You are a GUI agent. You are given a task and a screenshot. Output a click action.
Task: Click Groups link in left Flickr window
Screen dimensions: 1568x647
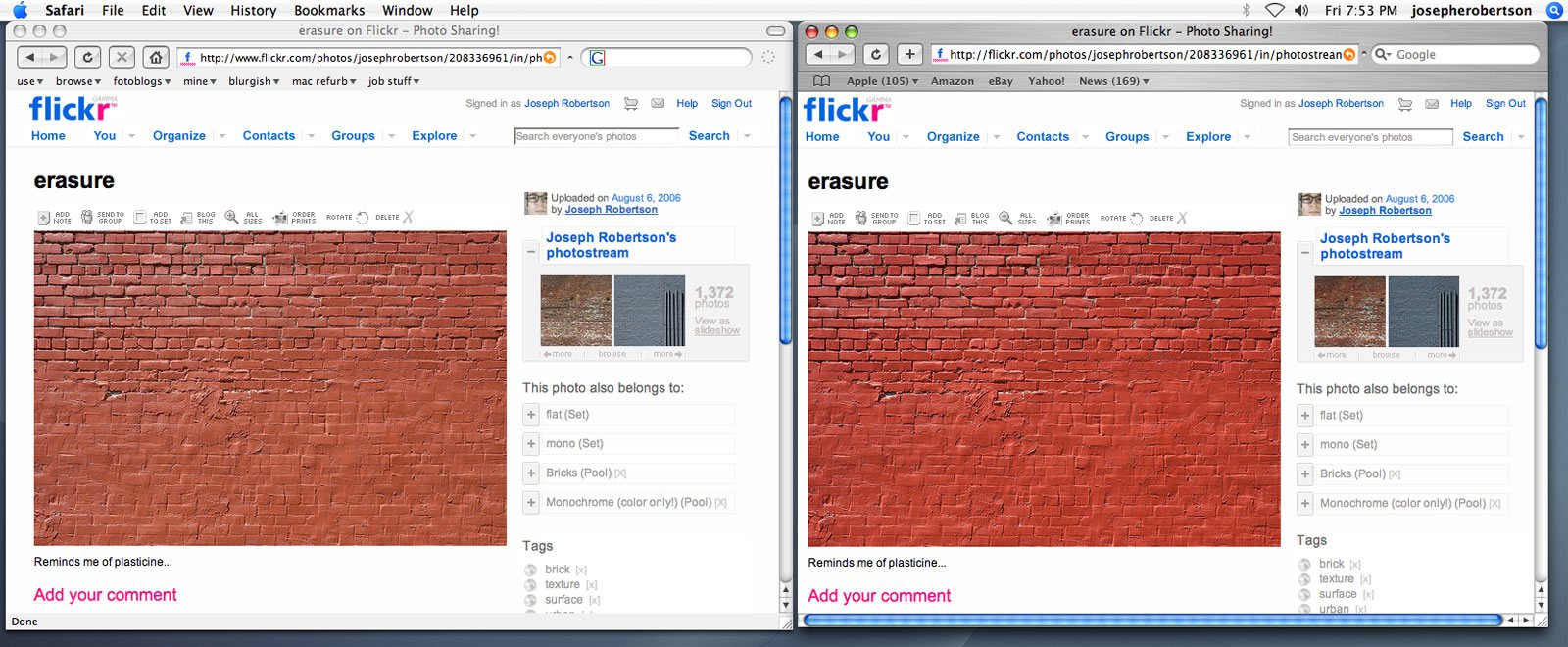pos(353,136)
